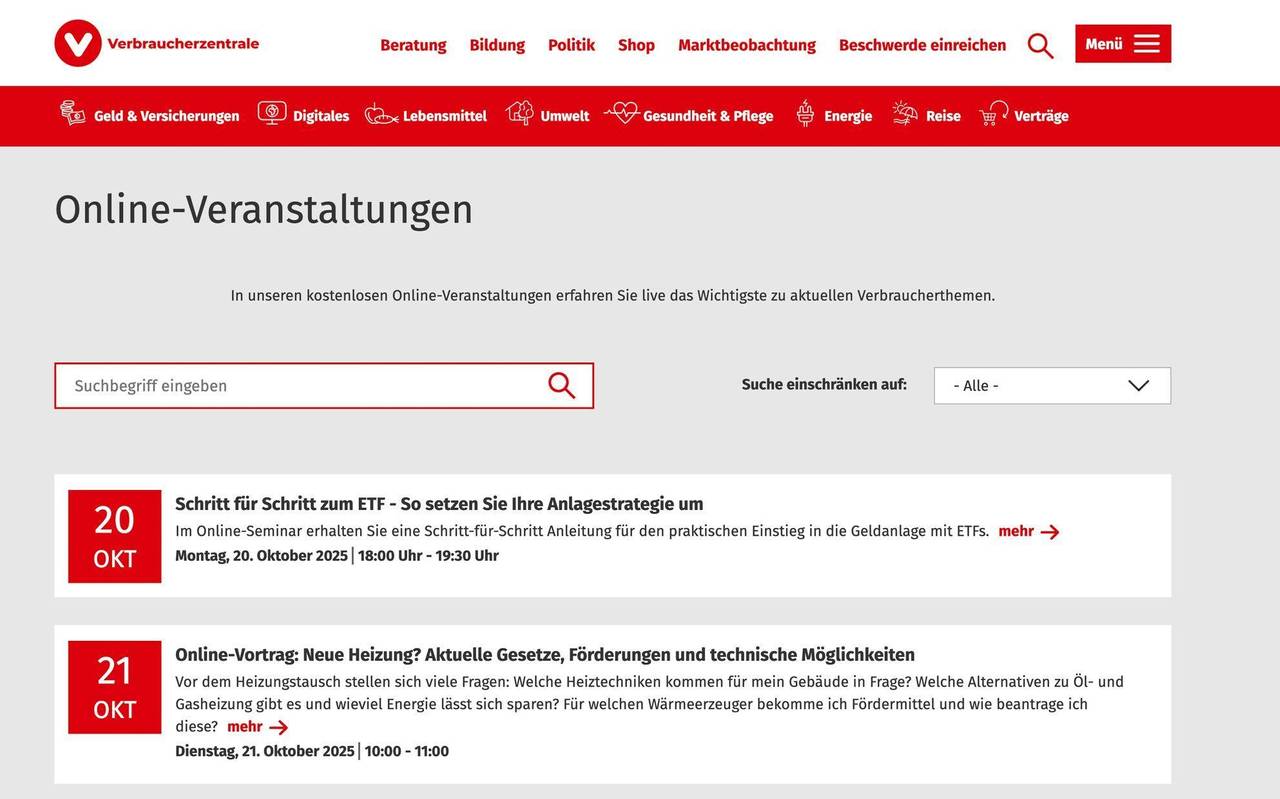The width and height of the screenshot is (1280, 799).
Task: Open the '- Alle -' filter dropdown
Action: click(1051, 385)
